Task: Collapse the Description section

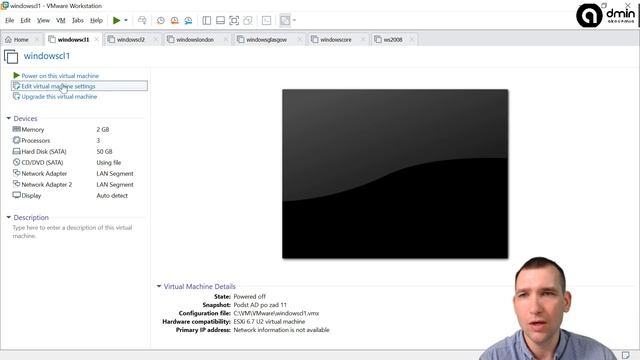Action: (x=9, y=218)
